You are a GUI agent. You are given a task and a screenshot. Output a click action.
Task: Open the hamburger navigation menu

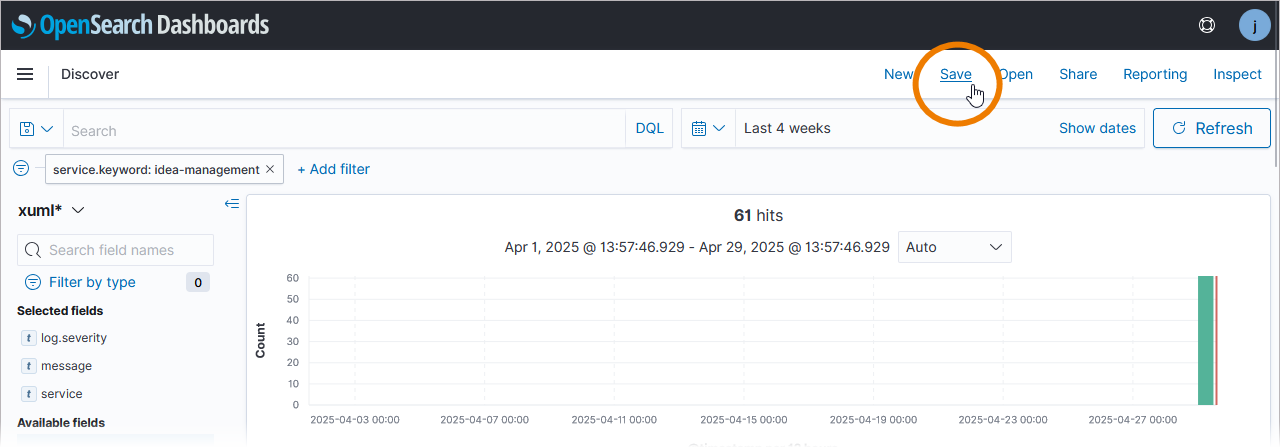pos(25,74)
